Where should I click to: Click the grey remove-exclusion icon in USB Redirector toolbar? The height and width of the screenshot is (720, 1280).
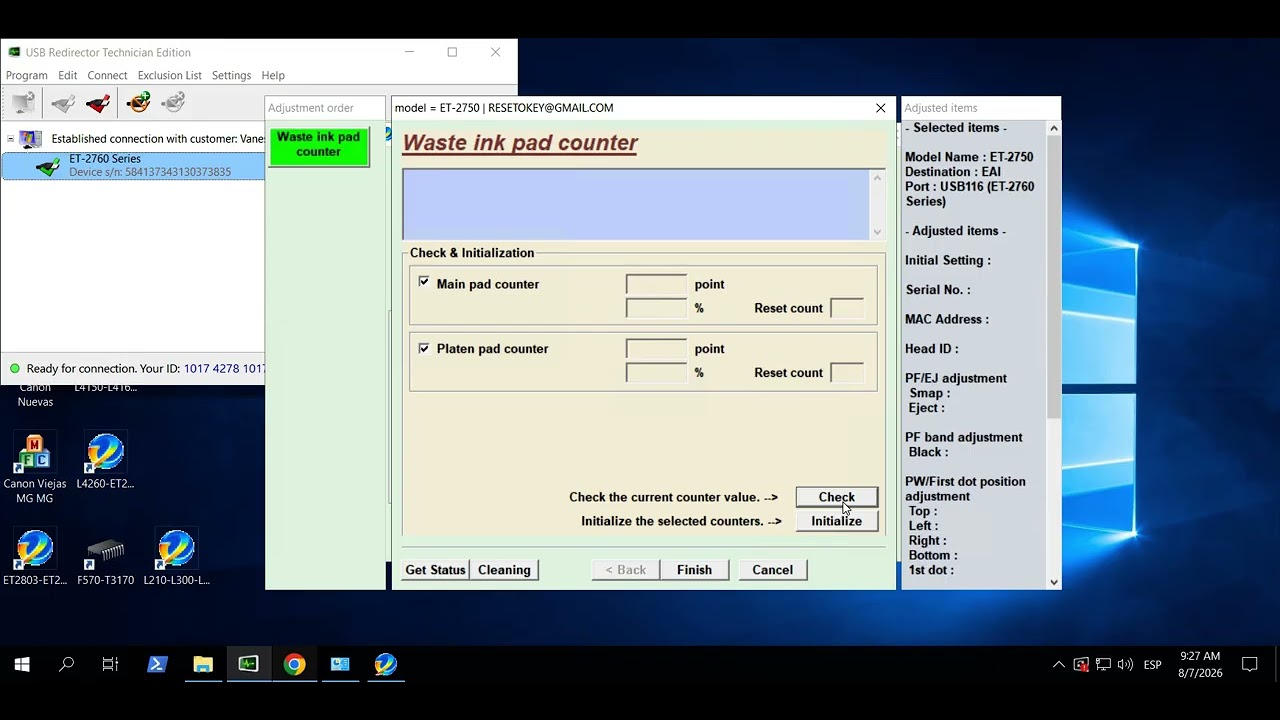click(x=174, y=102)
